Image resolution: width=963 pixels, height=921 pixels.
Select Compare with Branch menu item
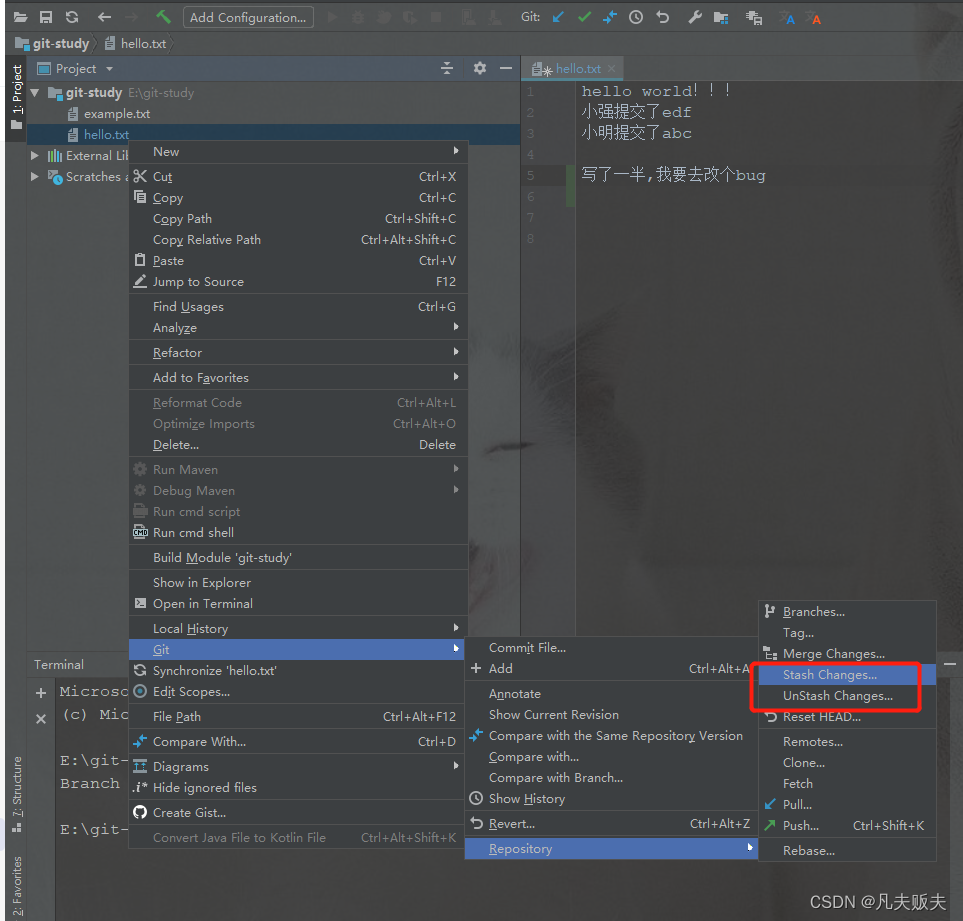[x=611, y=777]
